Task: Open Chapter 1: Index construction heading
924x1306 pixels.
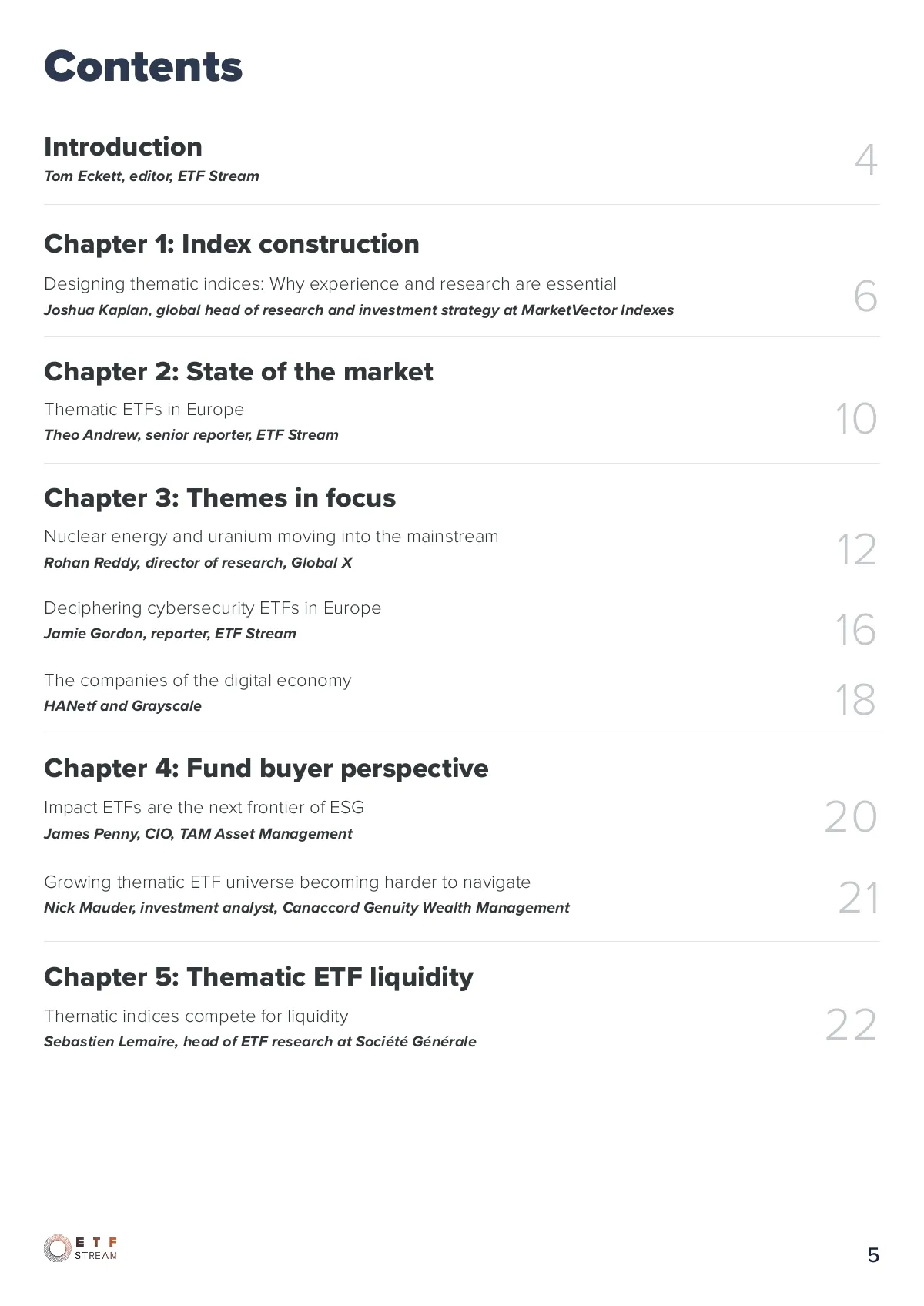Action: 232,244
